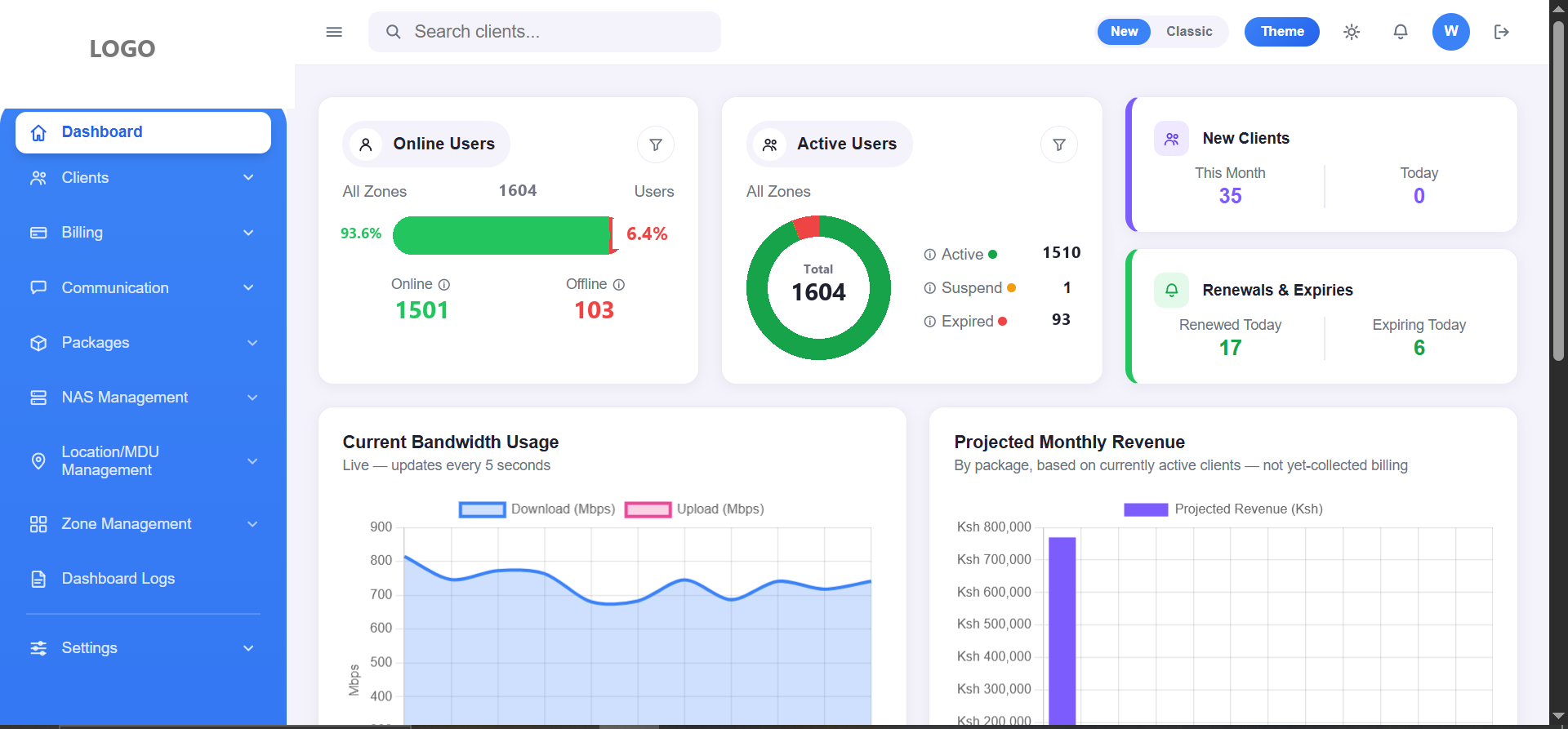Click the New Clients purple icon

click(x=1171, y=139)
